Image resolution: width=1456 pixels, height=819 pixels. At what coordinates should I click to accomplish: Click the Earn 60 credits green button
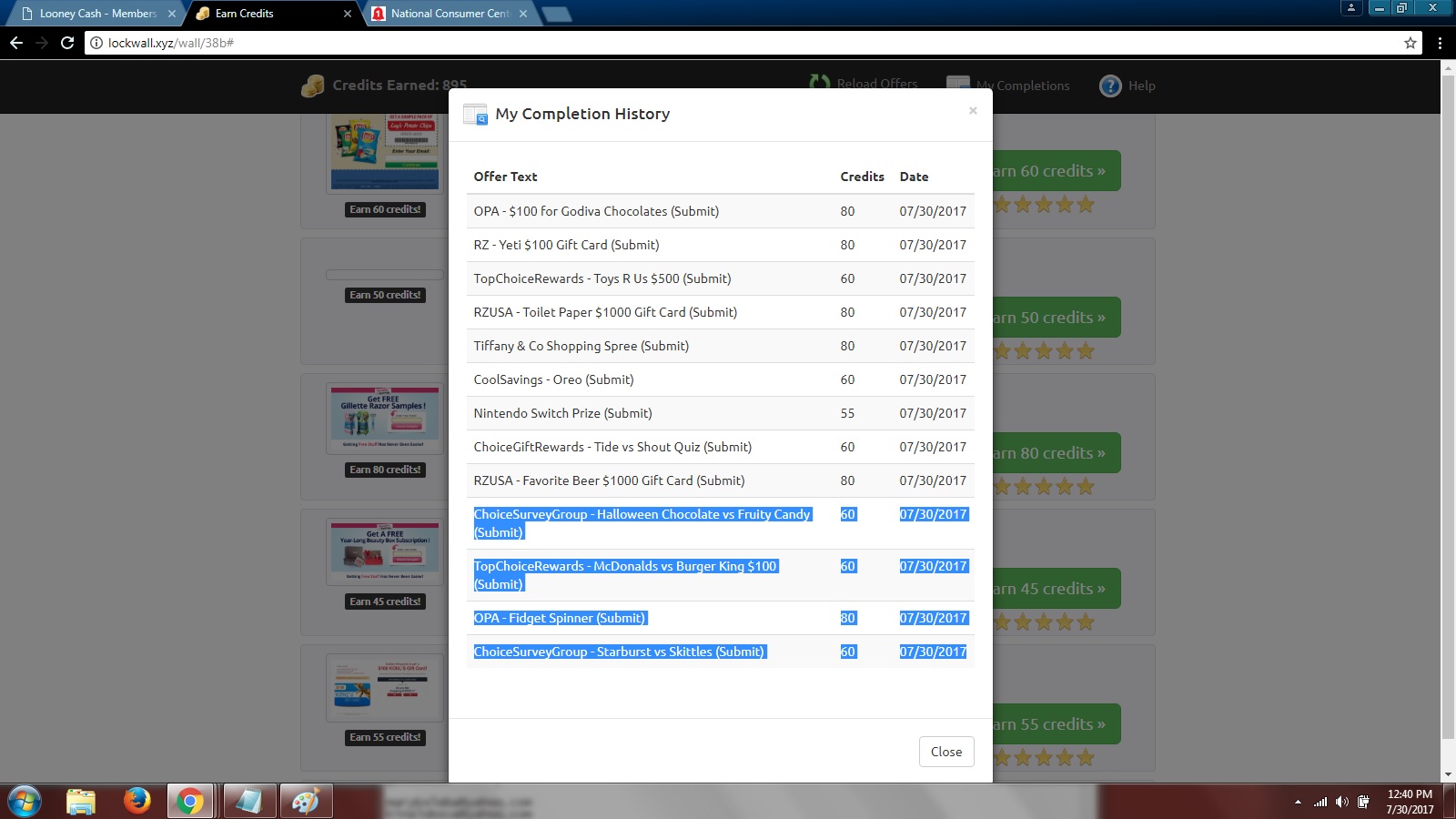(x=1056, y=171)
